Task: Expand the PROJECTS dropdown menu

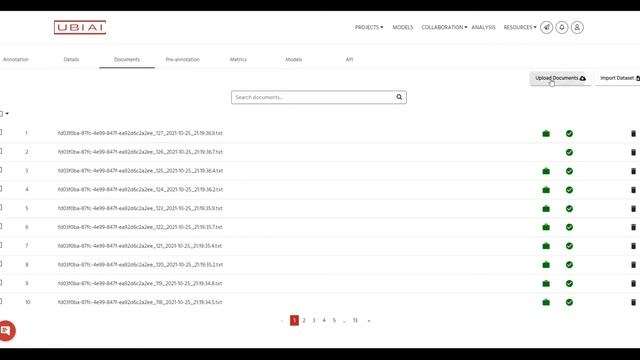Action: [369, 27]
